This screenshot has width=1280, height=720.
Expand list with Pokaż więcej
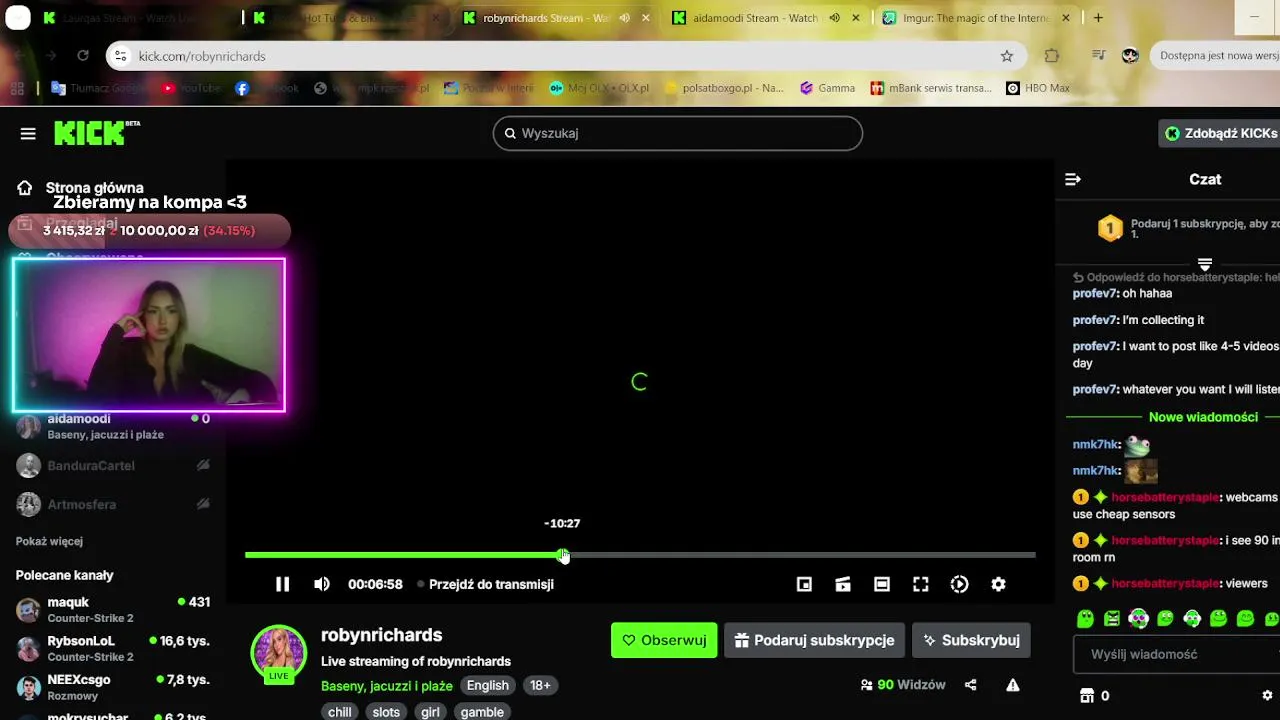49,541
